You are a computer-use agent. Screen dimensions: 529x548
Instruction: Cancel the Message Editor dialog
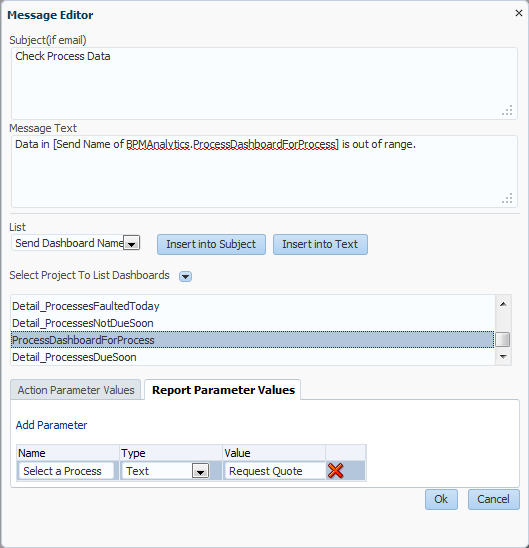493,499
